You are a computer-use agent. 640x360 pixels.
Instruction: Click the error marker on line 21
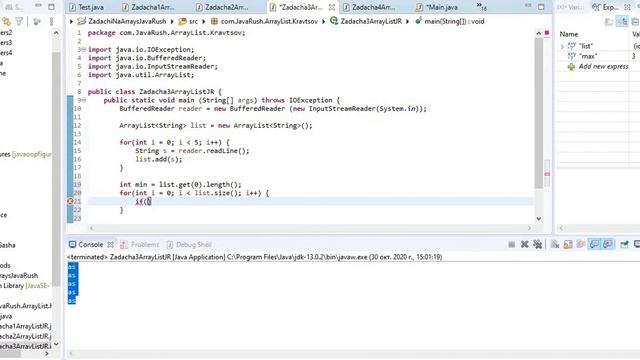[70, 201]
